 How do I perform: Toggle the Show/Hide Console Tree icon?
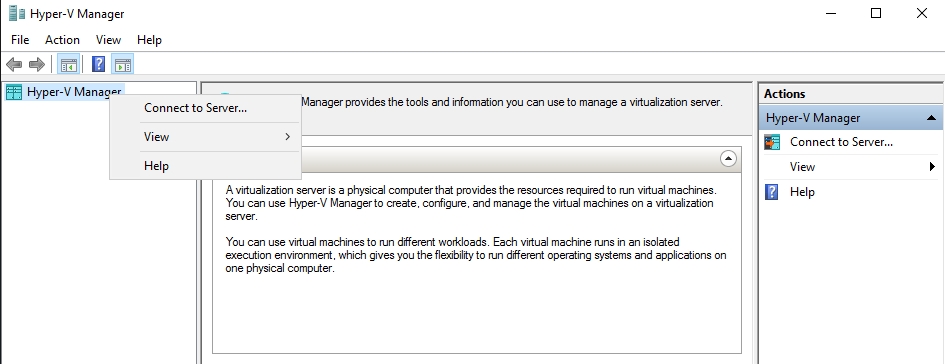click(68, 64)
